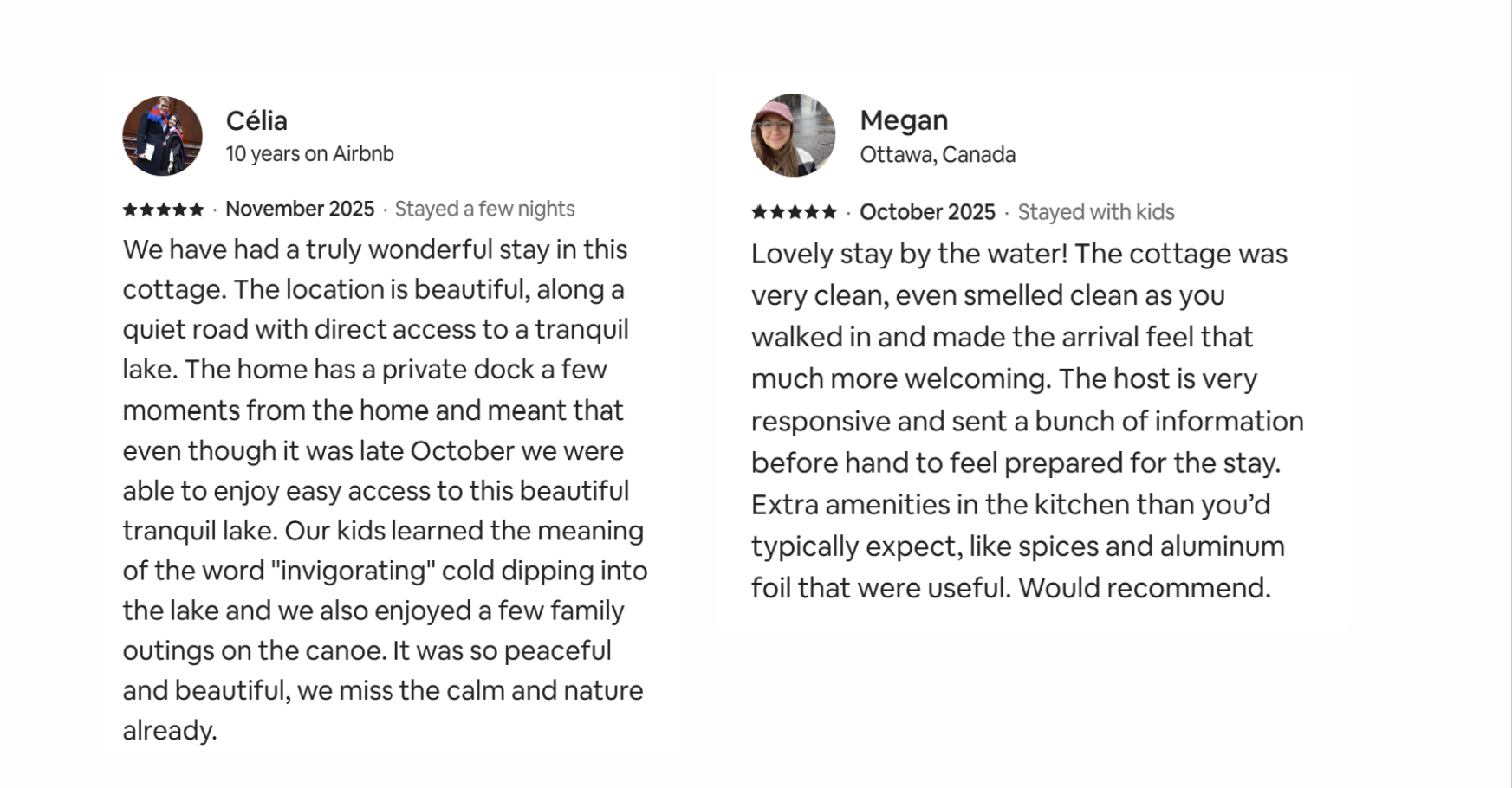
Task: Click the 'November 2025' review date
Action: coord(300,210)
